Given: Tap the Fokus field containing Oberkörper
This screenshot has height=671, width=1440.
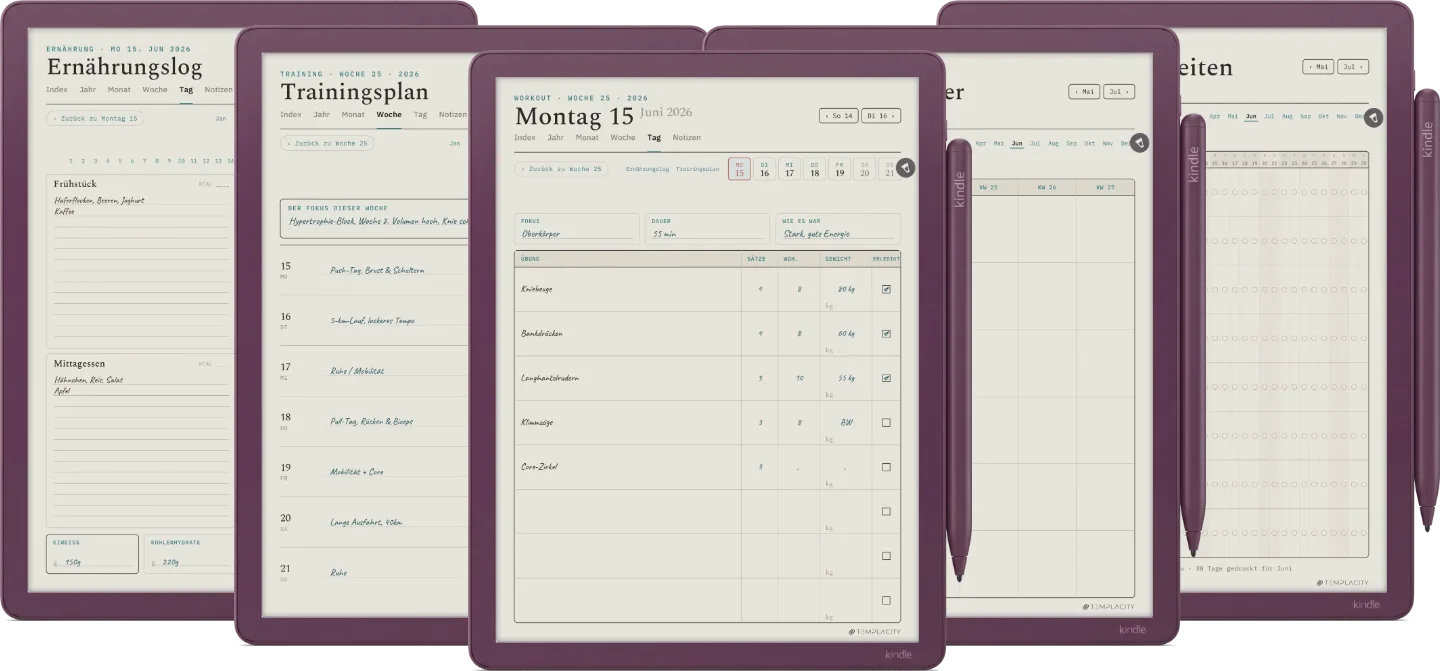Looking at the screenshot, I should coord(576,228).
